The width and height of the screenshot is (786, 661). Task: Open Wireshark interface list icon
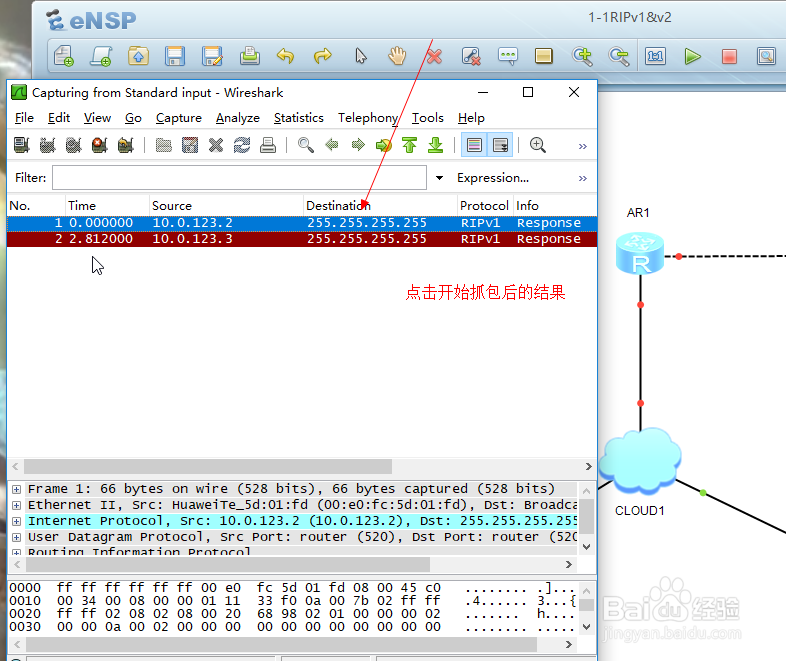(x=22, y=145)
